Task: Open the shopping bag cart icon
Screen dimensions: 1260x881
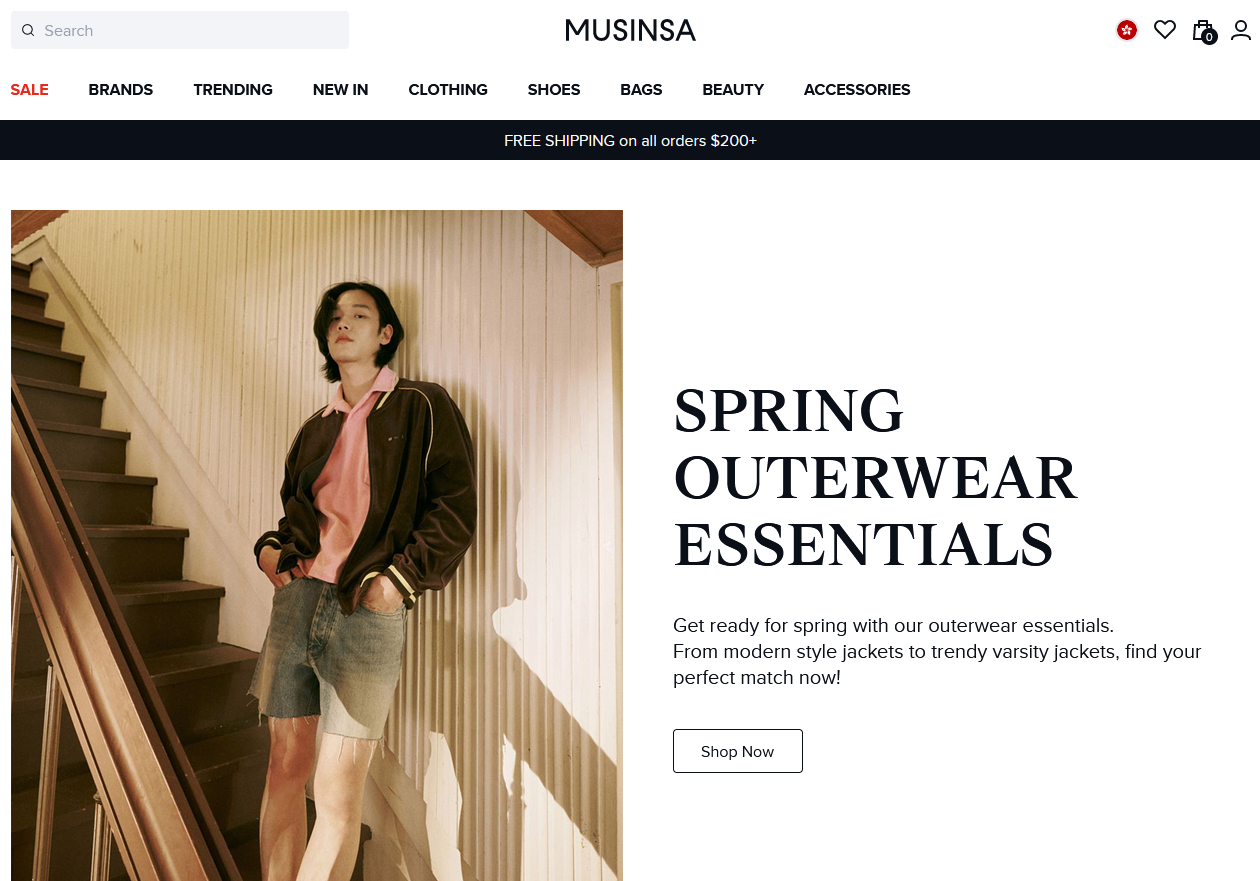Action: point(1203,30)
